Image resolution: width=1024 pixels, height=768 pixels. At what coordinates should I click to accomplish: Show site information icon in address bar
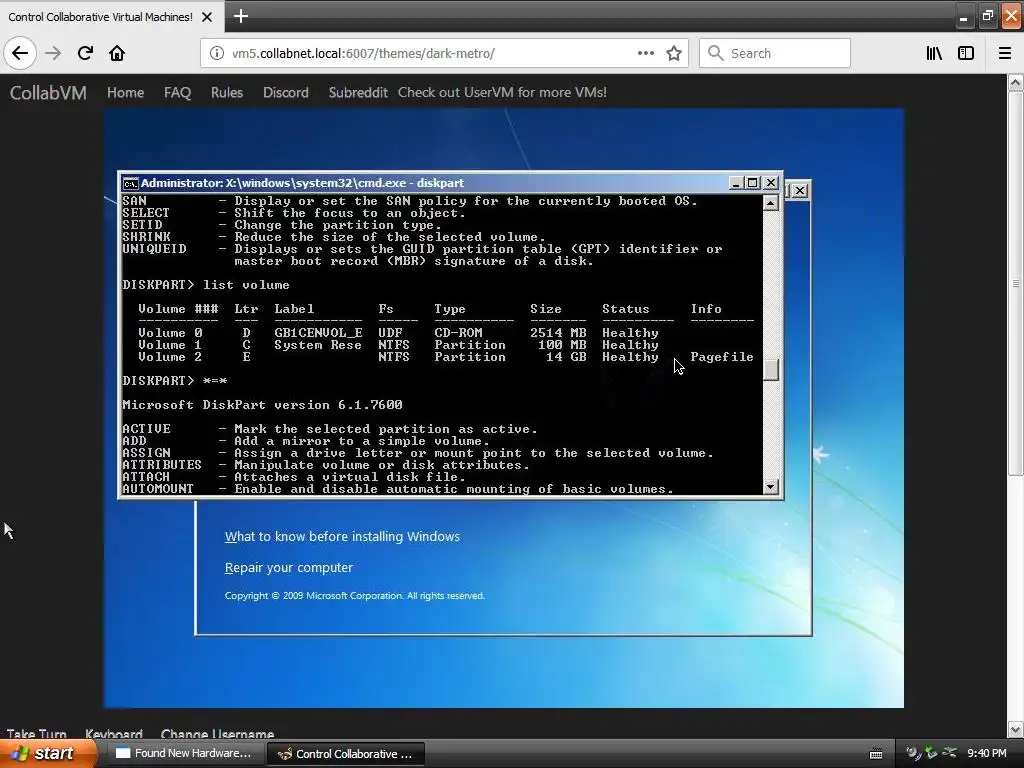(x=216, y=53)
